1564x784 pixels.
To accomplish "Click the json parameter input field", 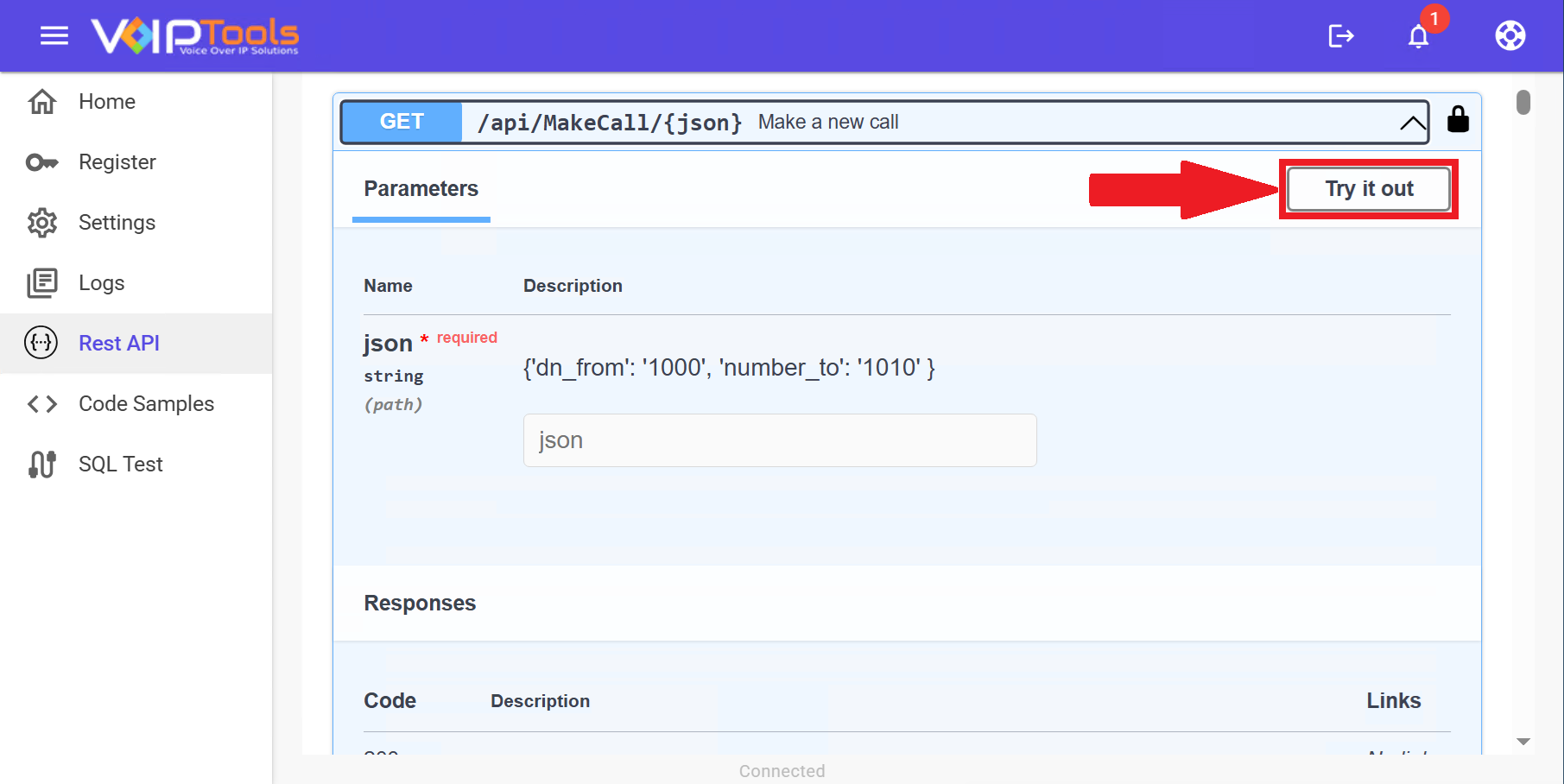I will pyautogui.click(x=779, y=440).
